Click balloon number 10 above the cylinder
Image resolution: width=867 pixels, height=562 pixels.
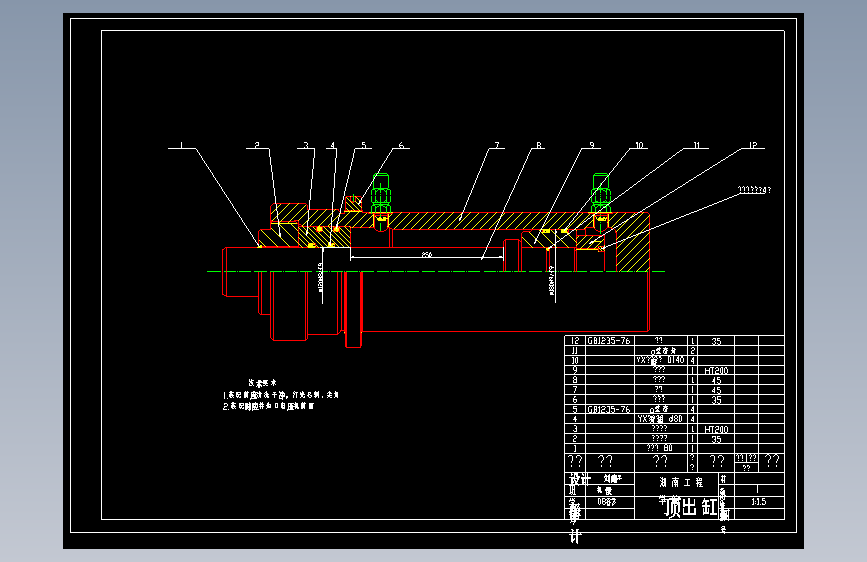pyautogui.click(x=639, y=145)
